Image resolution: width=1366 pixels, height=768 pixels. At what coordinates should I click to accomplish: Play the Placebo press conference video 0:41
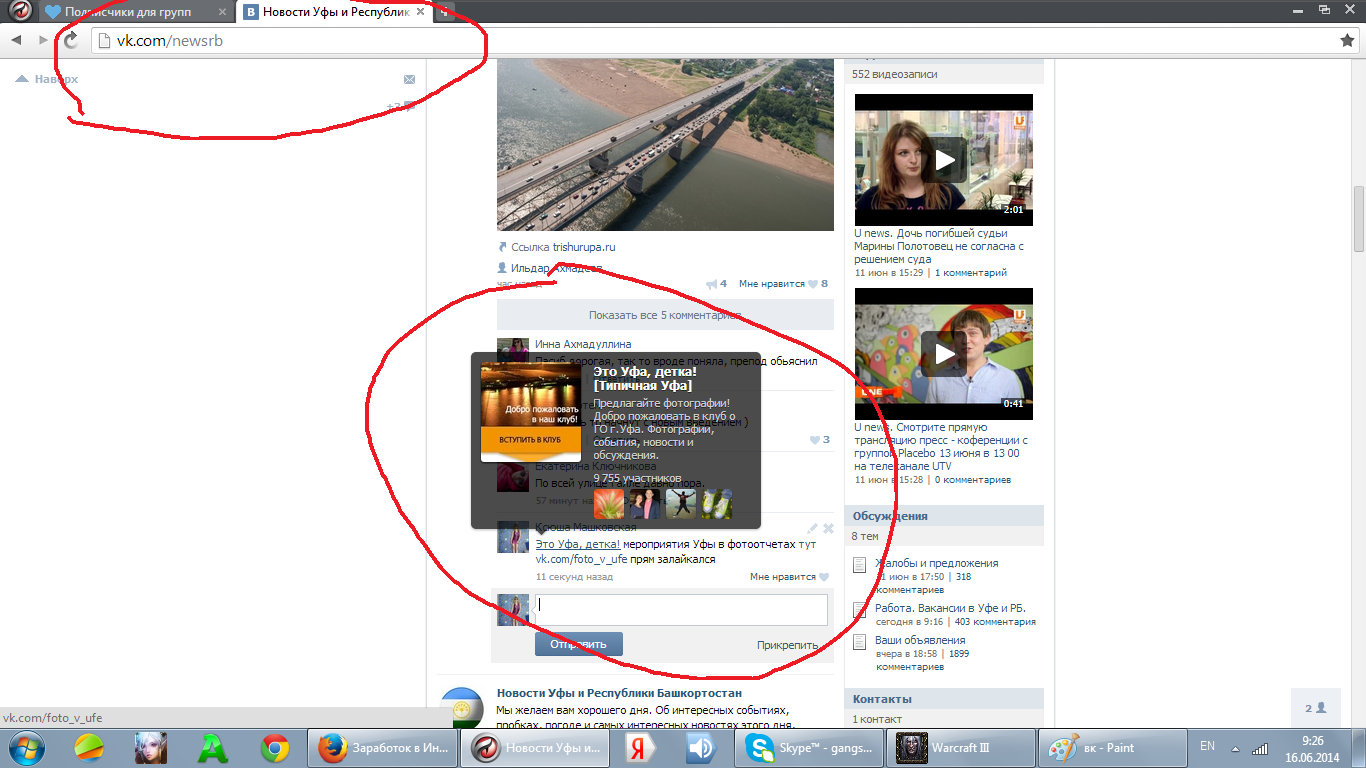[944, 354]
